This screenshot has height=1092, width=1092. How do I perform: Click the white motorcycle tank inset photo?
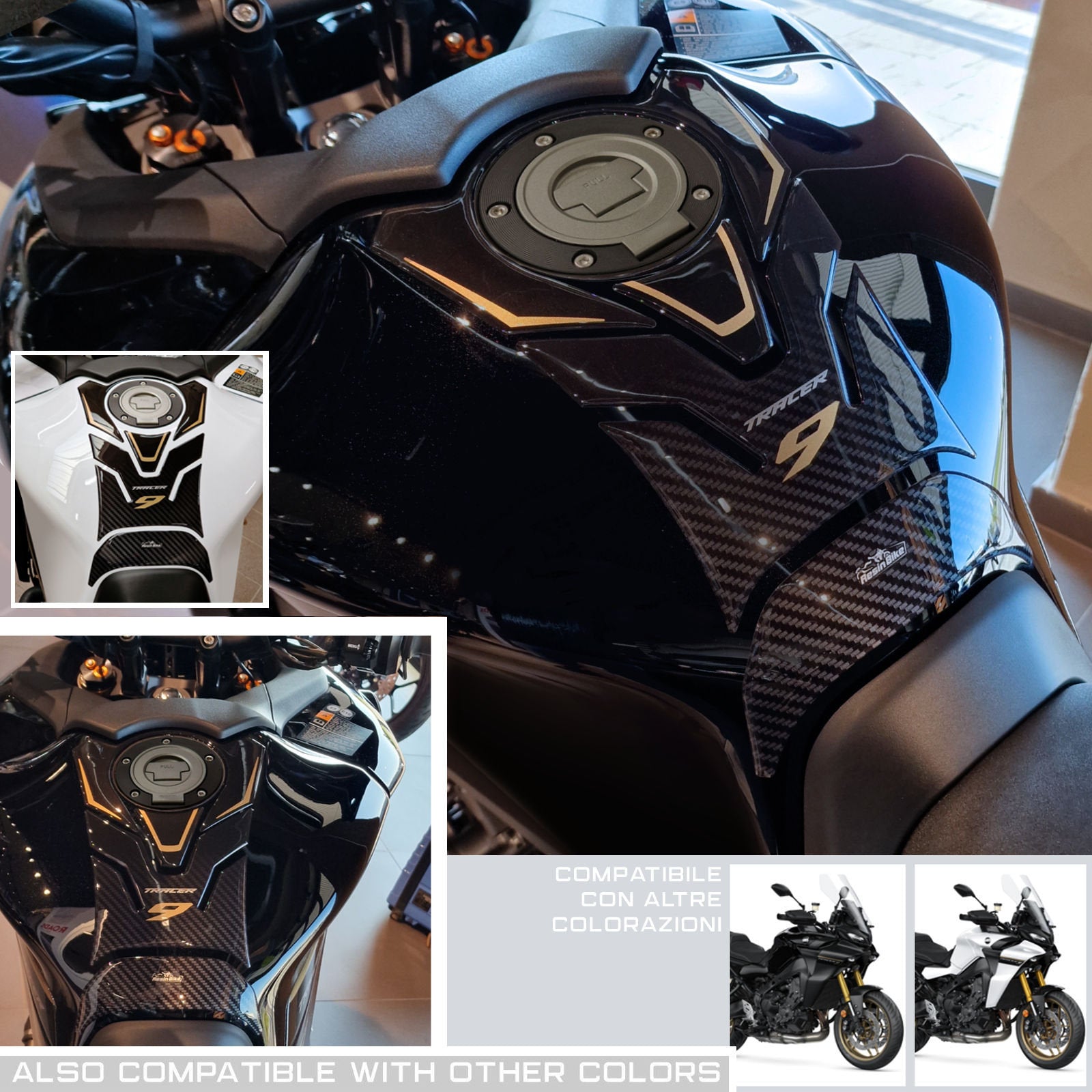[139, 479]
